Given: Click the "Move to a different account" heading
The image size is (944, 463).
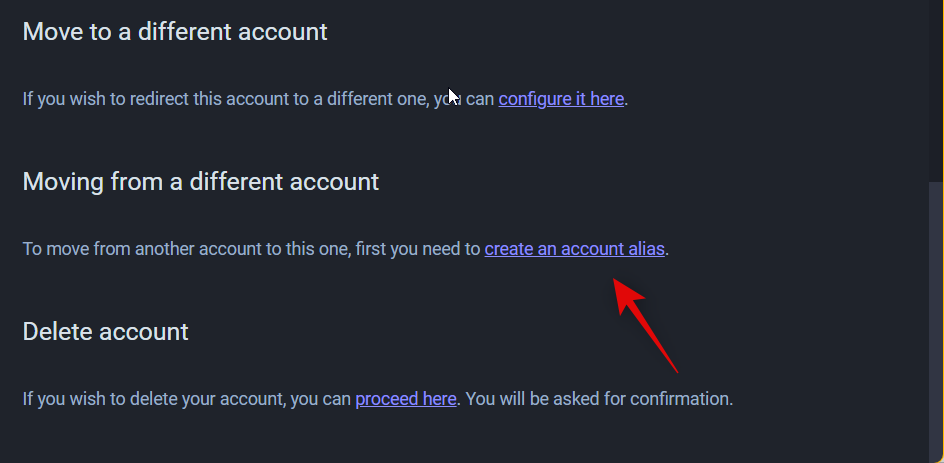Looking at the screenshot, I should click(x=175, y=32).
